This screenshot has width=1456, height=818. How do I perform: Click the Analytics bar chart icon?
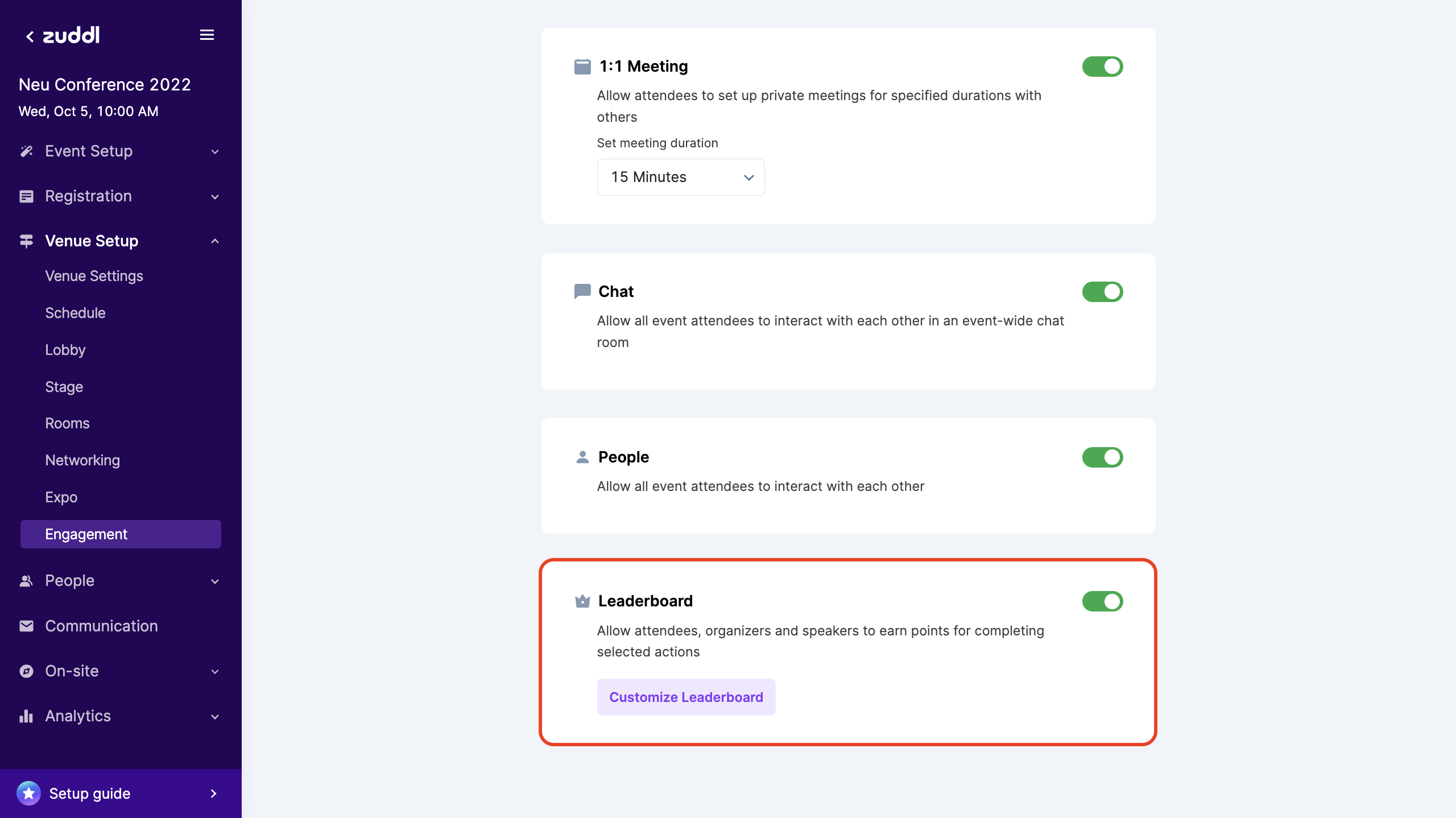pyautogui.click(x=26, y=716)
